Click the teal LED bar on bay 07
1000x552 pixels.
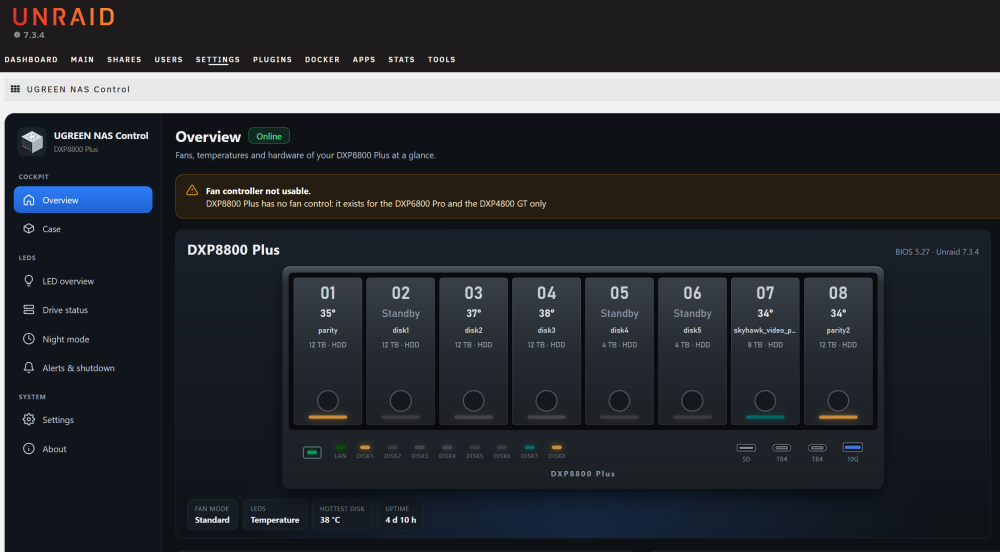(765, 417)
